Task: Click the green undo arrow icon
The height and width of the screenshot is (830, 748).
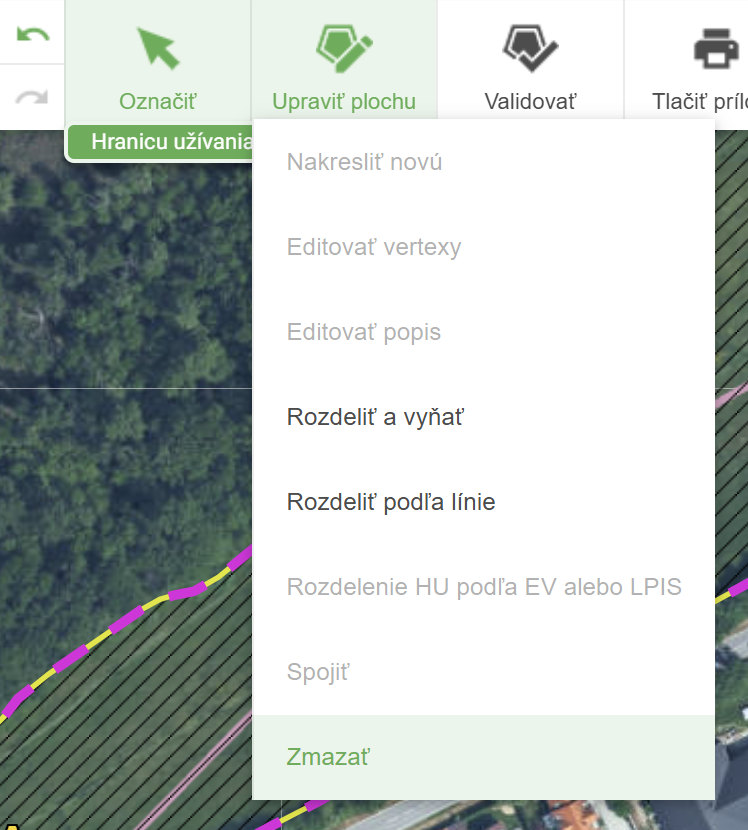Action: tap(33, 34)
